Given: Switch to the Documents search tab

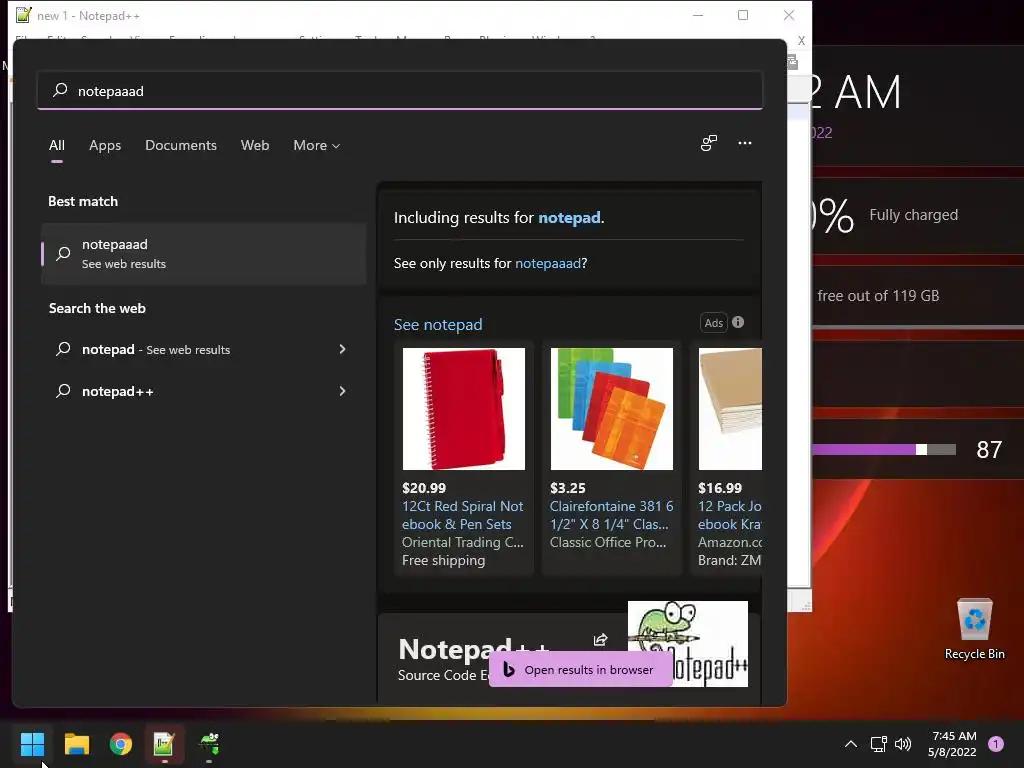Looking at the screenshot, I should 181,146.
